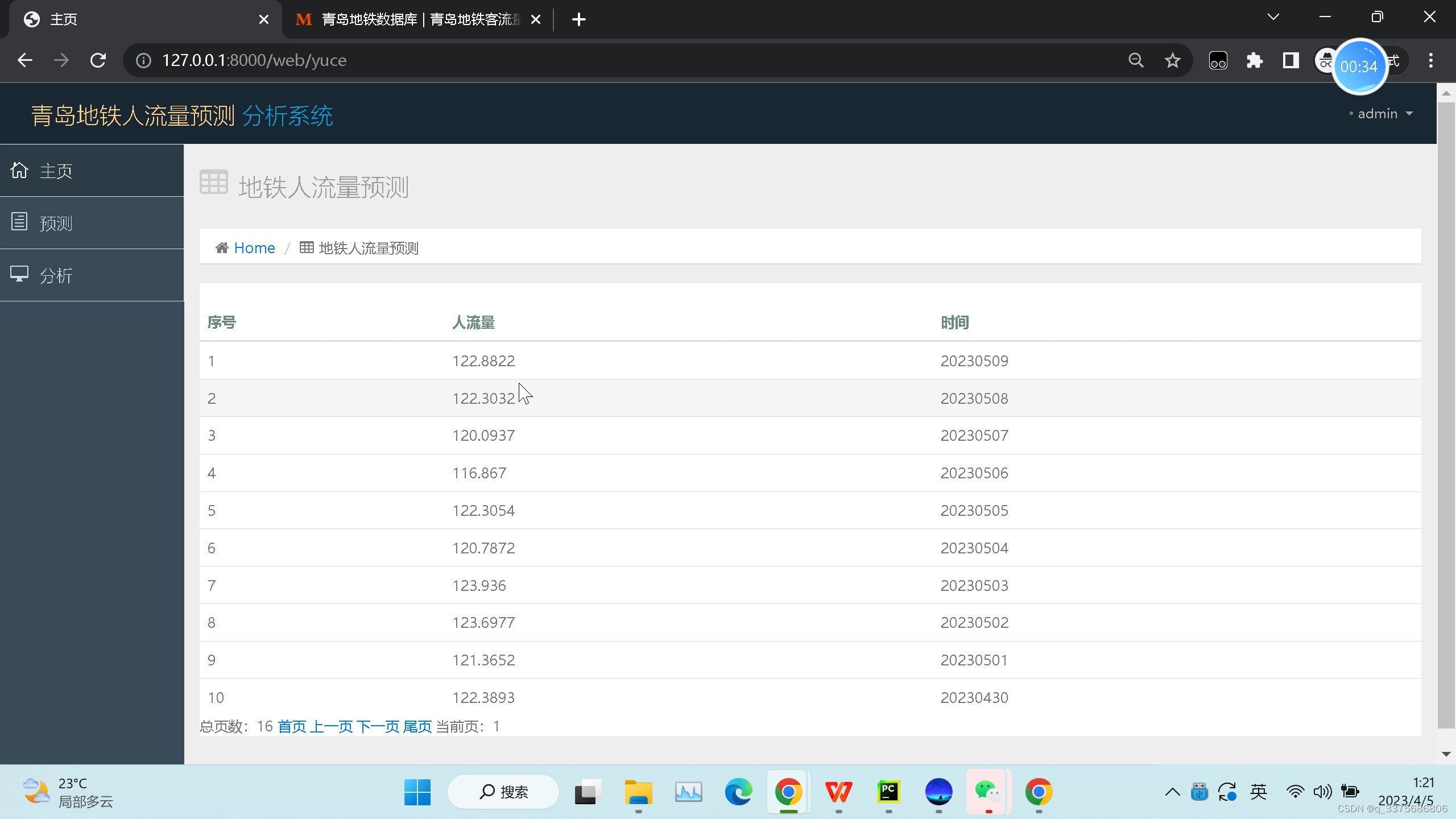The height and width of the screenshot is (819, 1456).
Task: Open the browser extensions puzzle icon
Action: click(x=1255, y=60)
